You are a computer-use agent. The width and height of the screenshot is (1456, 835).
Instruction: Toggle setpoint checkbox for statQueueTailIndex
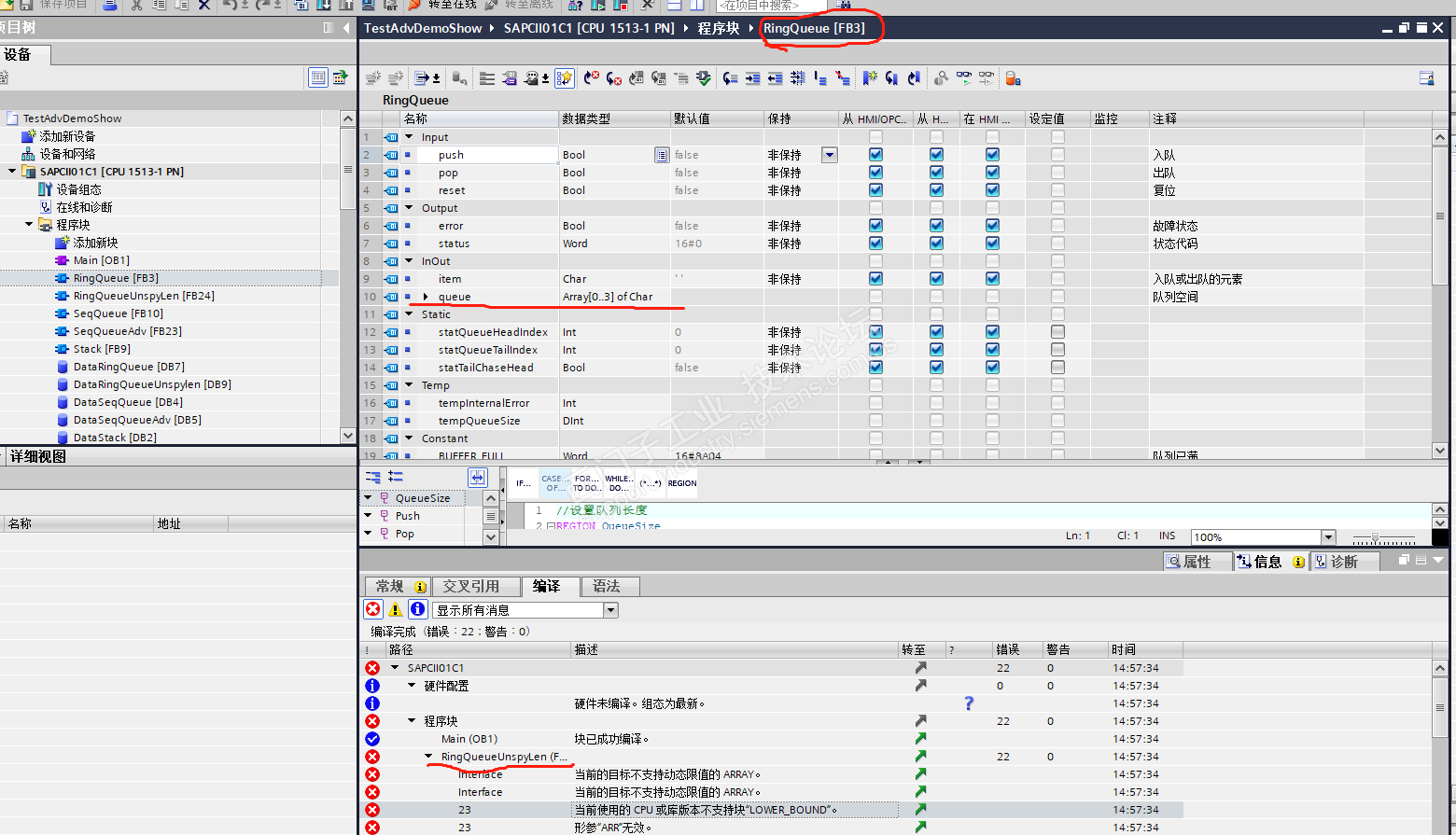point(1057,350)
